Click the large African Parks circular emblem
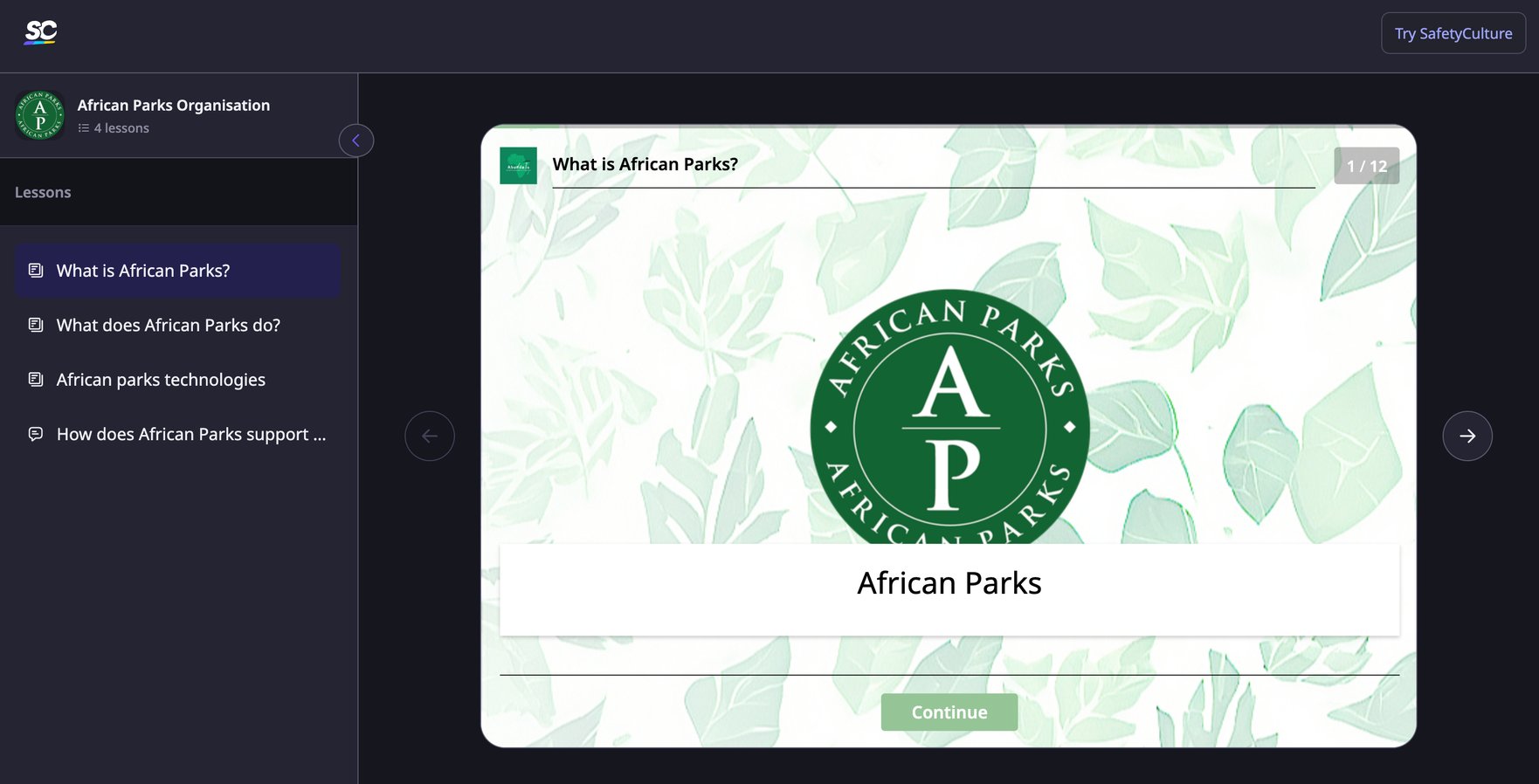The image size is (1539, 784). 949,417
